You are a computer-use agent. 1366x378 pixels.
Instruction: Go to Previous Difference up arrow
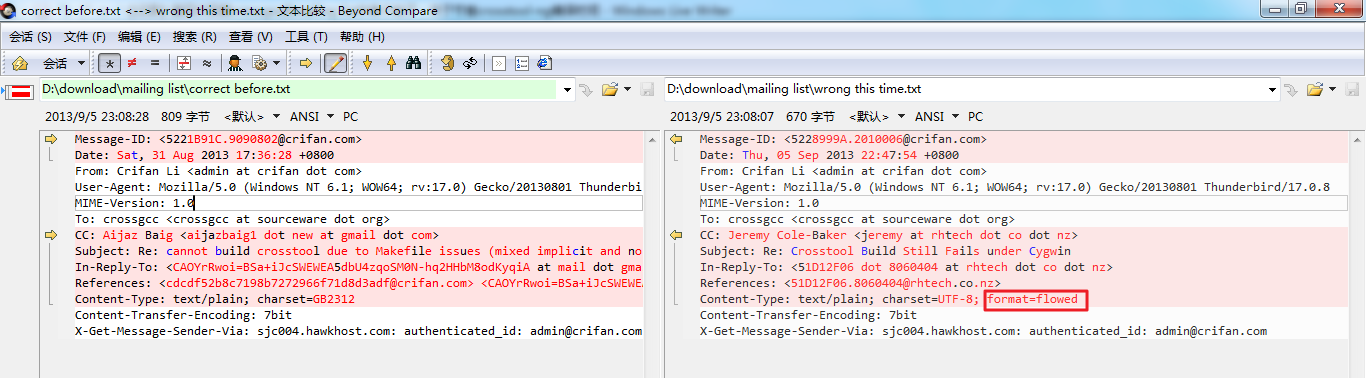coord(390,63)
